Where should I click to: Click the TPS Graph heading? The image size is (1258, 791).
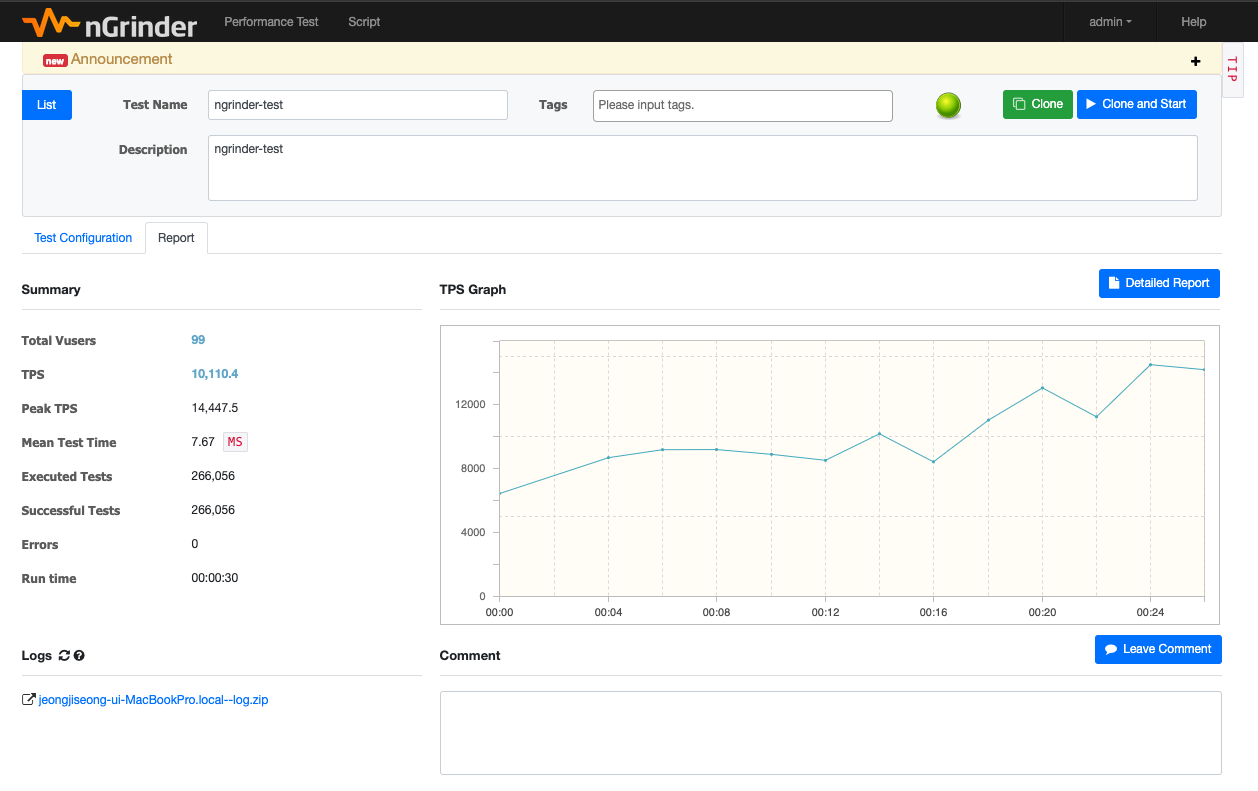[x=473, y=290]
